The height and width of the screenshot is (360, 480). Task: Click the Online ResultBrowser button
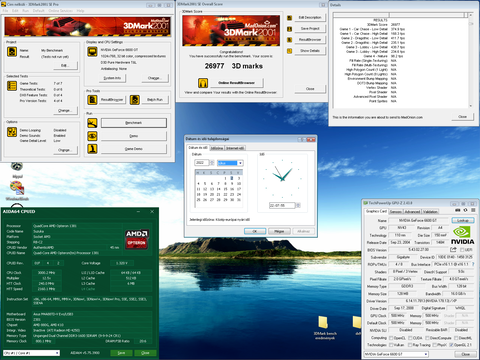(x=236, y=83)
